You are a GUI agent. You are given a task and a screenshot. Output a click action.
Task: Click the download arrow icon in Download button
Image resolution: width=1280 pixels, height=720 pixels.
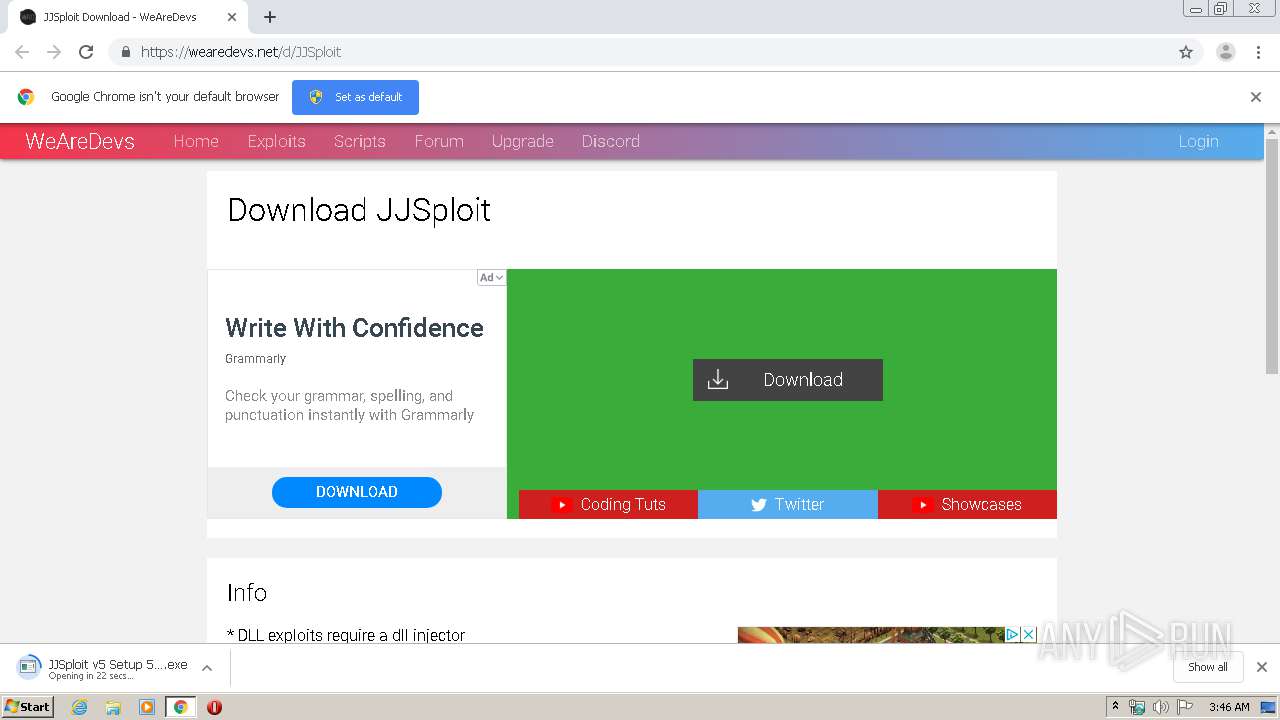(718, 380)
